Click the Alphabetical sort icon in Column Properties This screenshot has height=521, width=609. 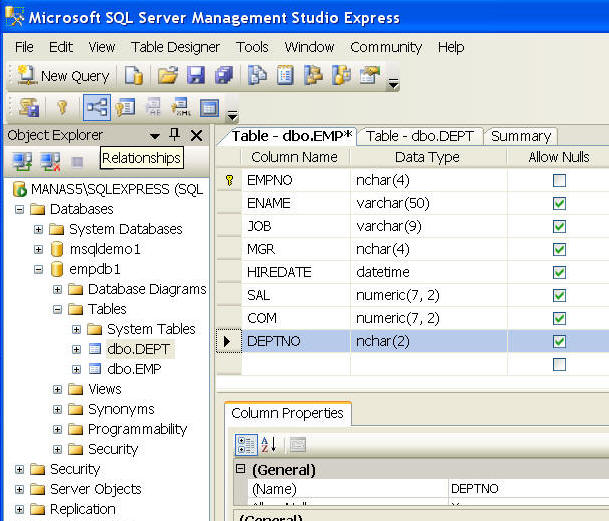tap(268, 444)
